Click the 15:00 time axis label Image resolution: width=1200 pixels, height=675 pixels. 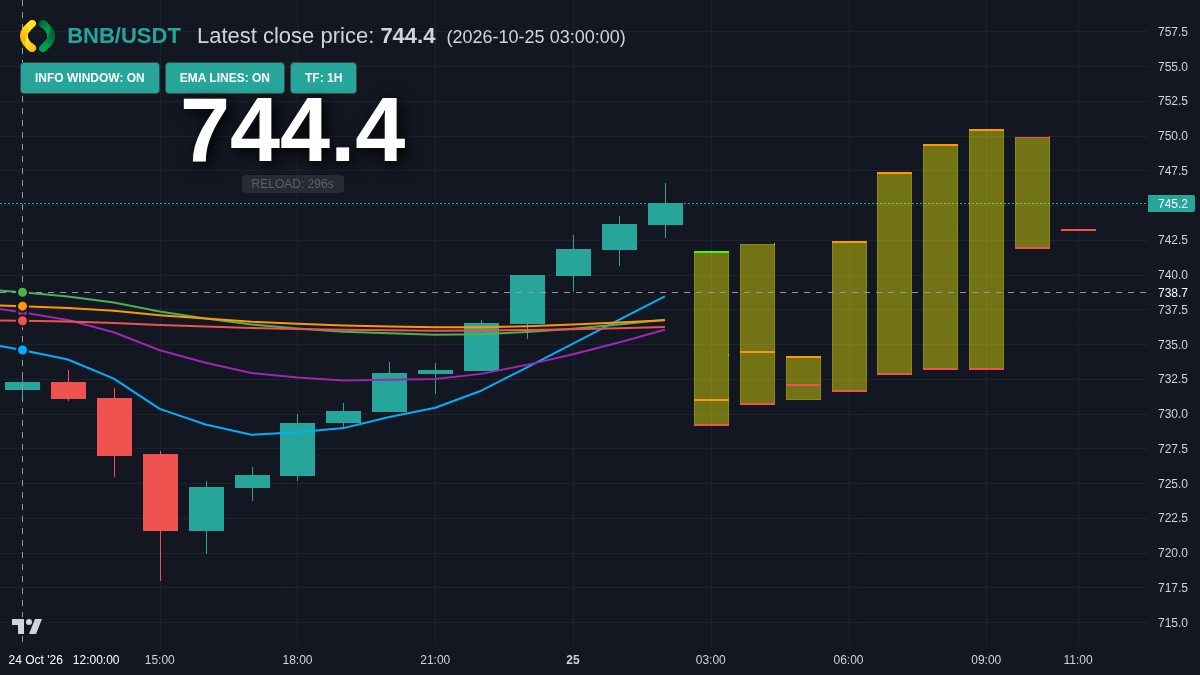pos(160,660)
